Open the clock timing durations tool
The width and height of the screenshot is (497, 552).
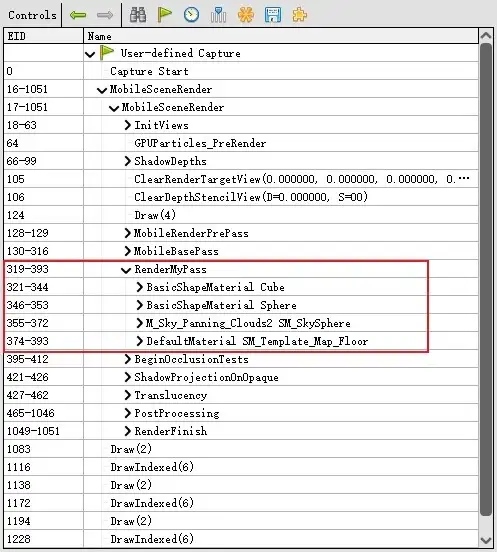tap(191, 15)
